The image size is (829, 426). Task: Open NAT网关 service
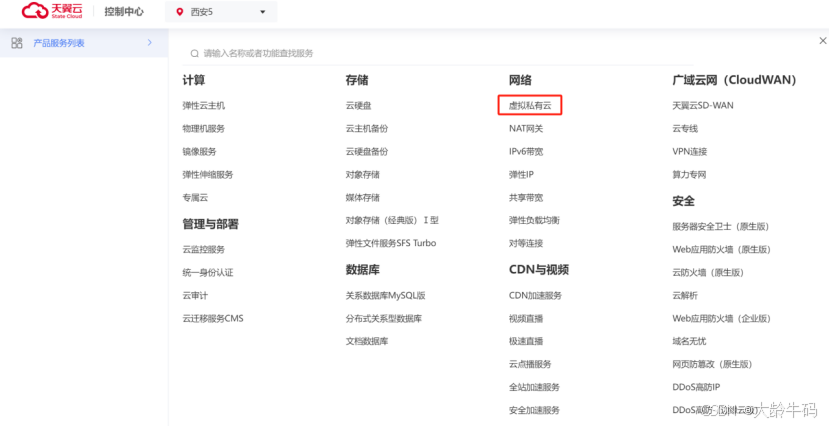click(x=526, y=128)
